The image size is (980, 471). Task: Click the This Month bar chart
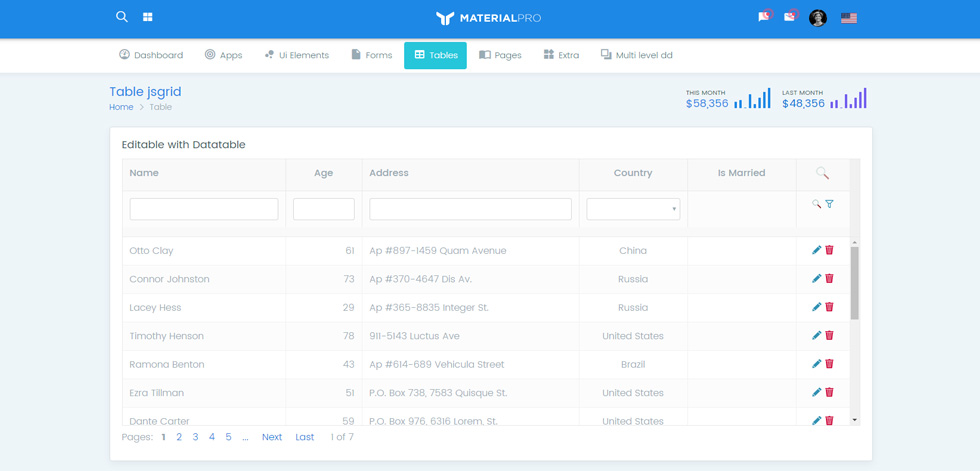tap(752, 99)
